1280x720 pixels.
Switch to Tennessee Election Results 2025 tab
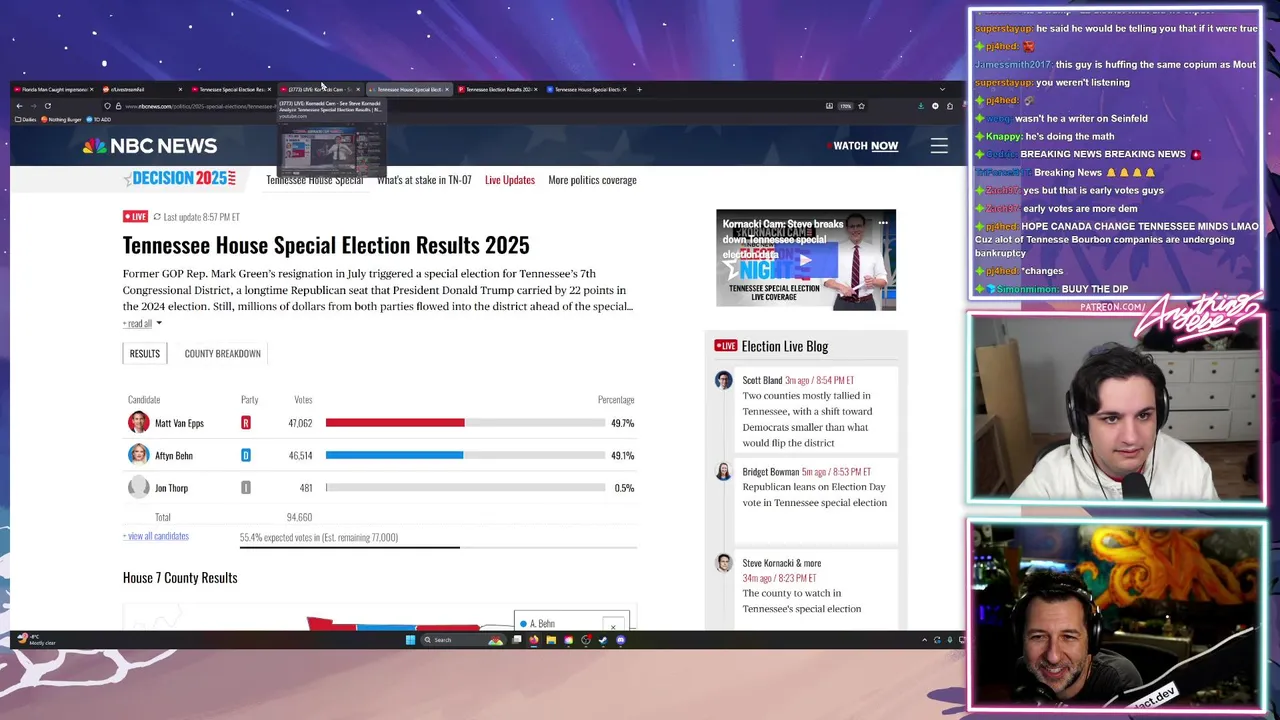click(x=499, y=89)
